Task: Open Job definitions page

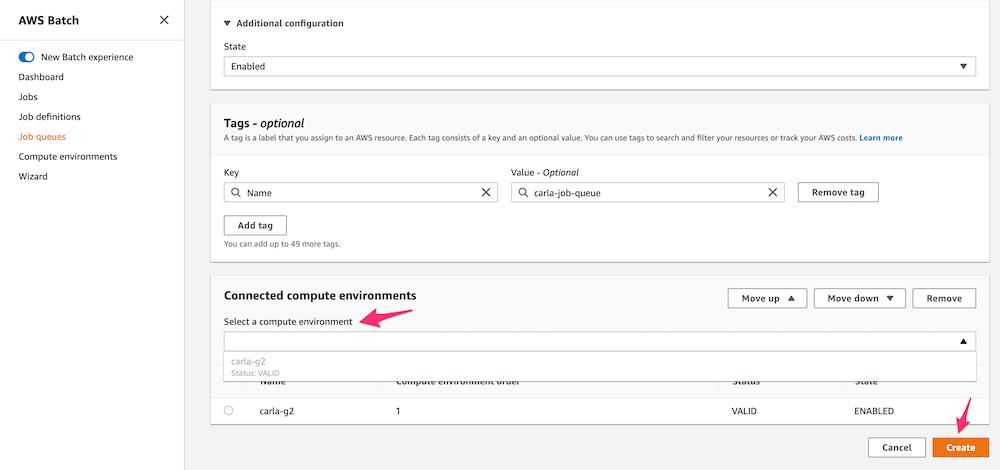Action: pyautogui.click(x=50, y=117)
